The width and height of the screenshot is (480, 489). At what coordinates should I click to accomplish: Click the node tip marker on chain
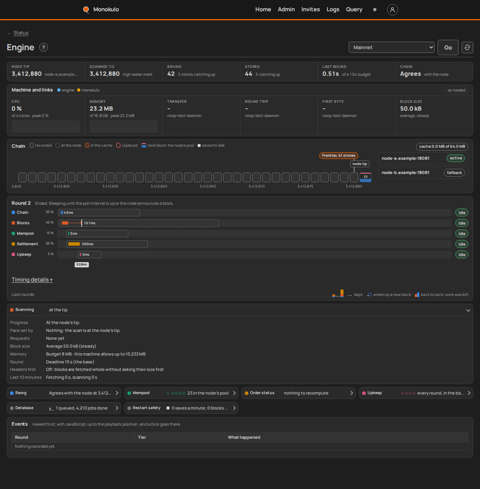click(359, 164)
